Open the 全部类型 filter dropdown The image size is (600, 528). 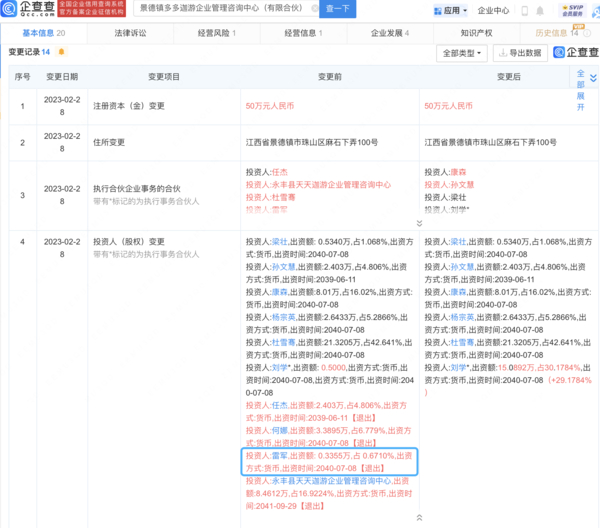[x=462, y=53]
